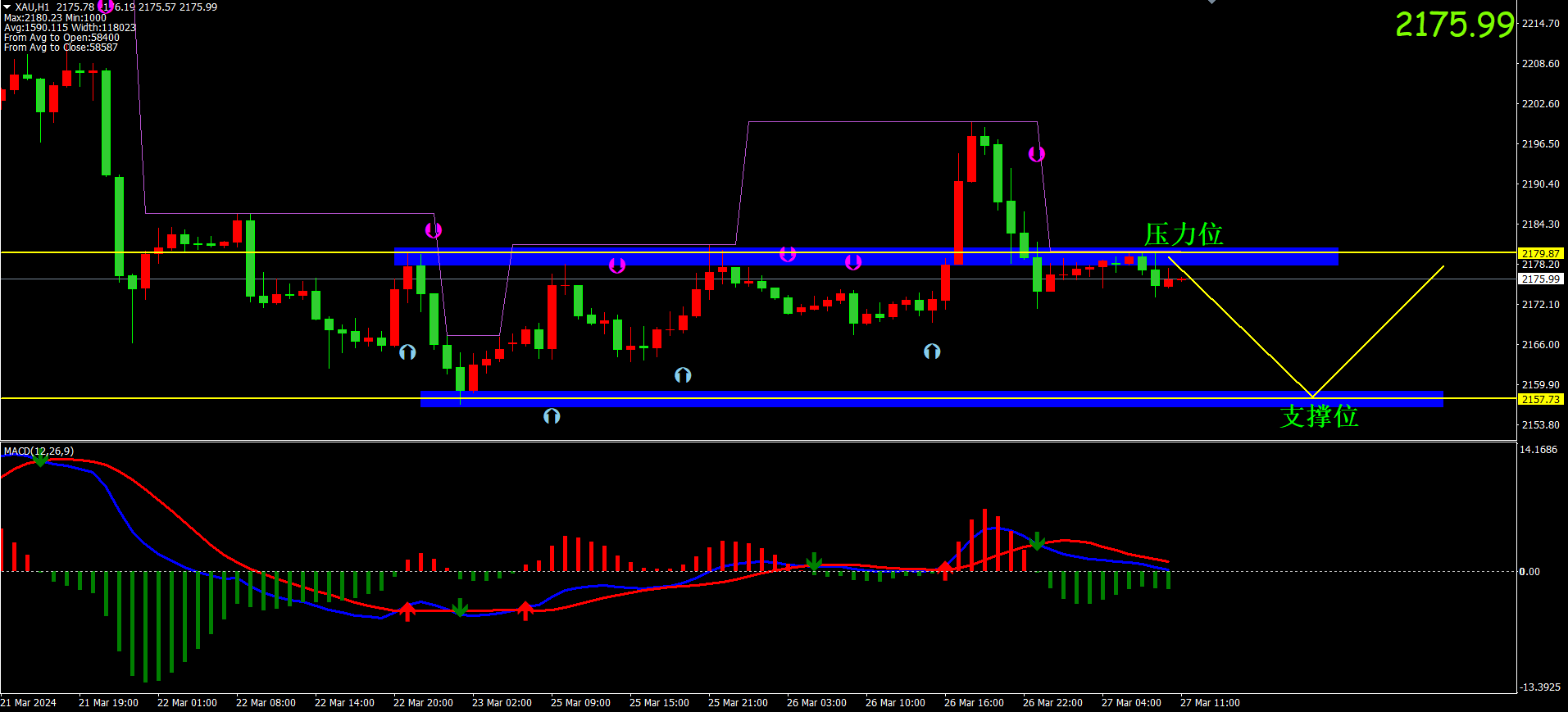
Task: Click the magenta arrow at the top of the chart beside the Max/Min text
Action: (x=106, y=6)
